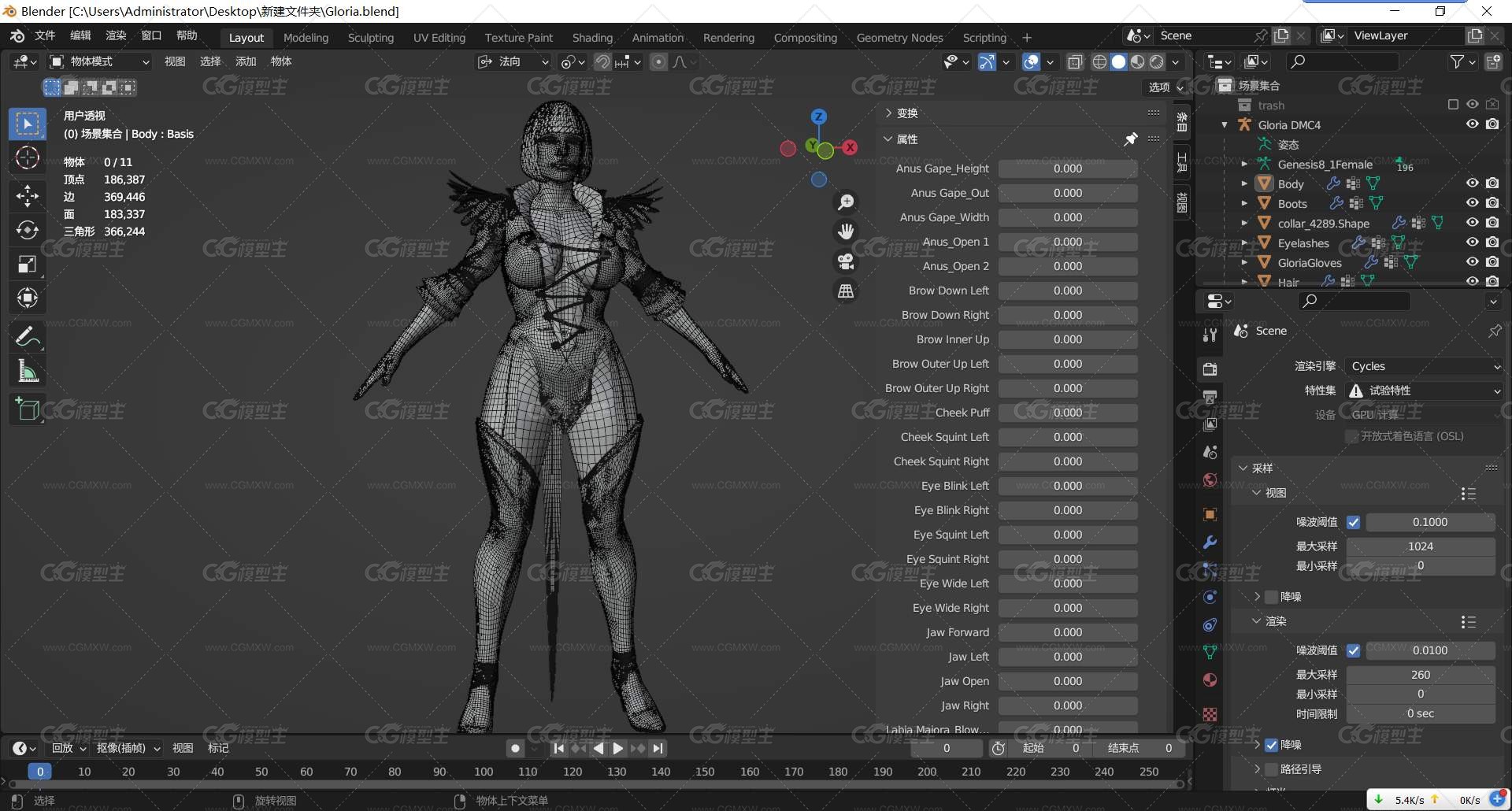Toggle Eyelashes viewport visibility eye
The height and width of the screenshot is (811, 1512).
[1472, 243]
